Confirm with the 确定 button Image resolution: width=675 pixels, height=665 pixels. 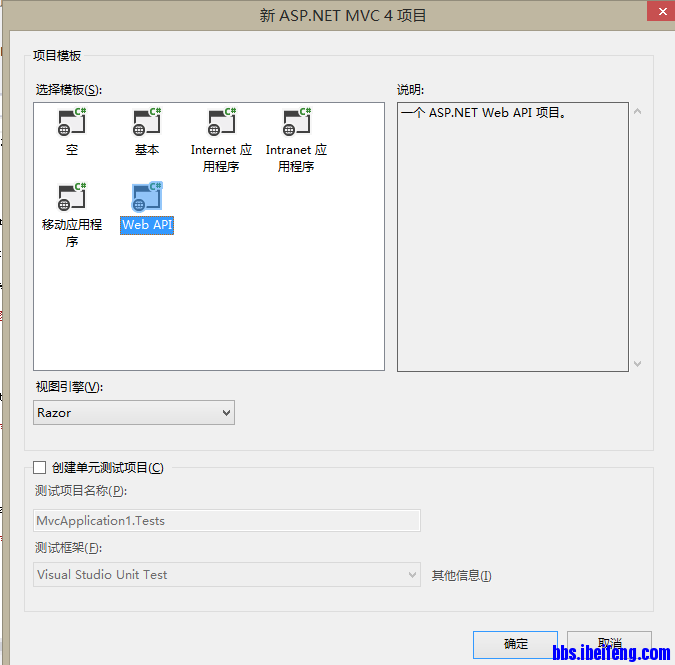[515, 644]
